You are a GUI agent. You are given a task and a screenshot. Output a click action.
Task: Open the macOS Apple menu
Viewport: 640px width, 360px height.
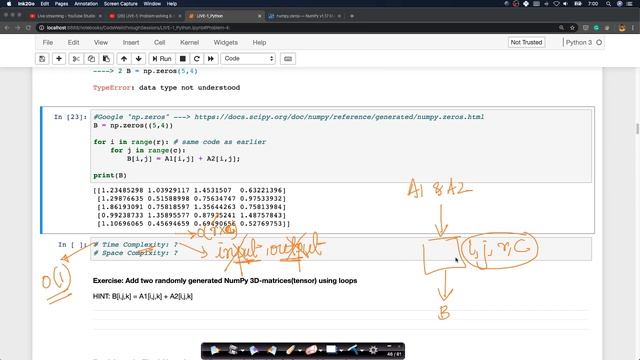pyautogui.click(x=9, y=4)
